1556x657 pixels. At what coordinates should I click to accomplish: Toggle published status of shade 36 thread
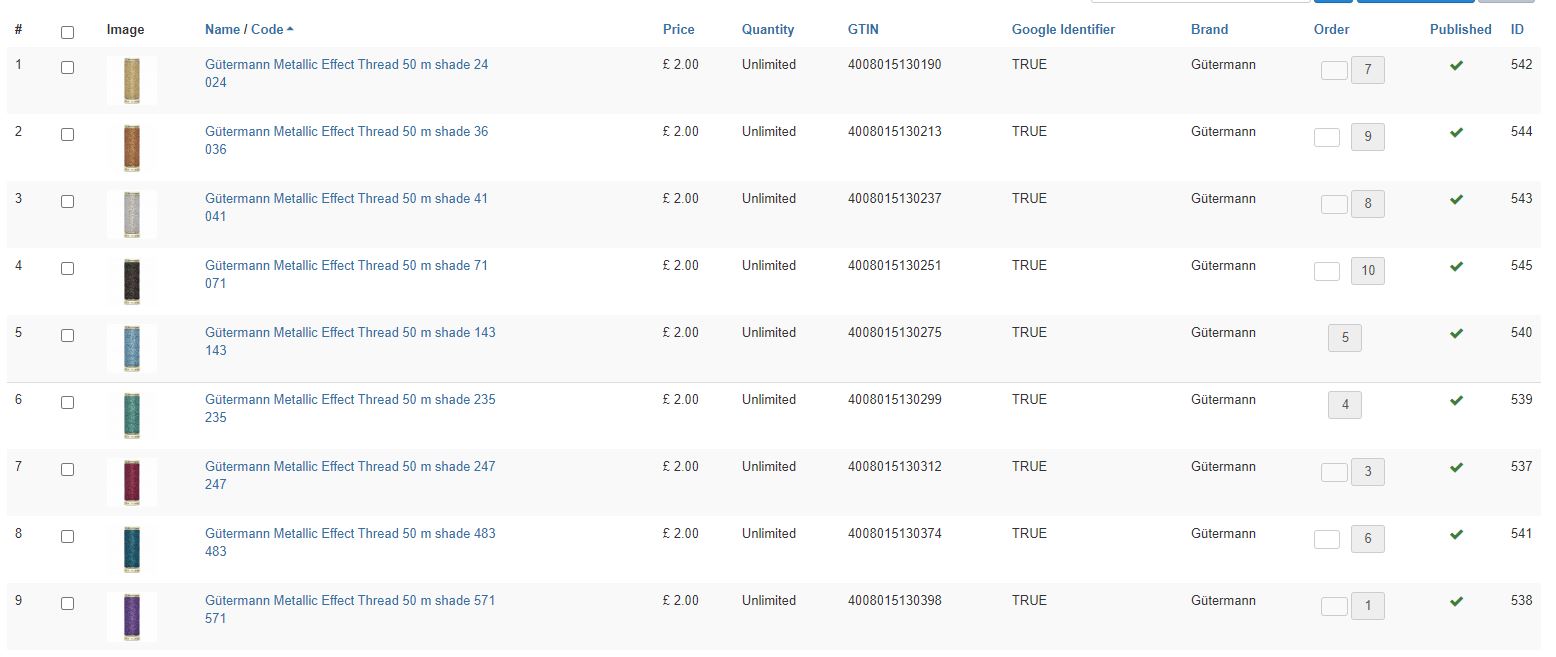pos(1456,133)
